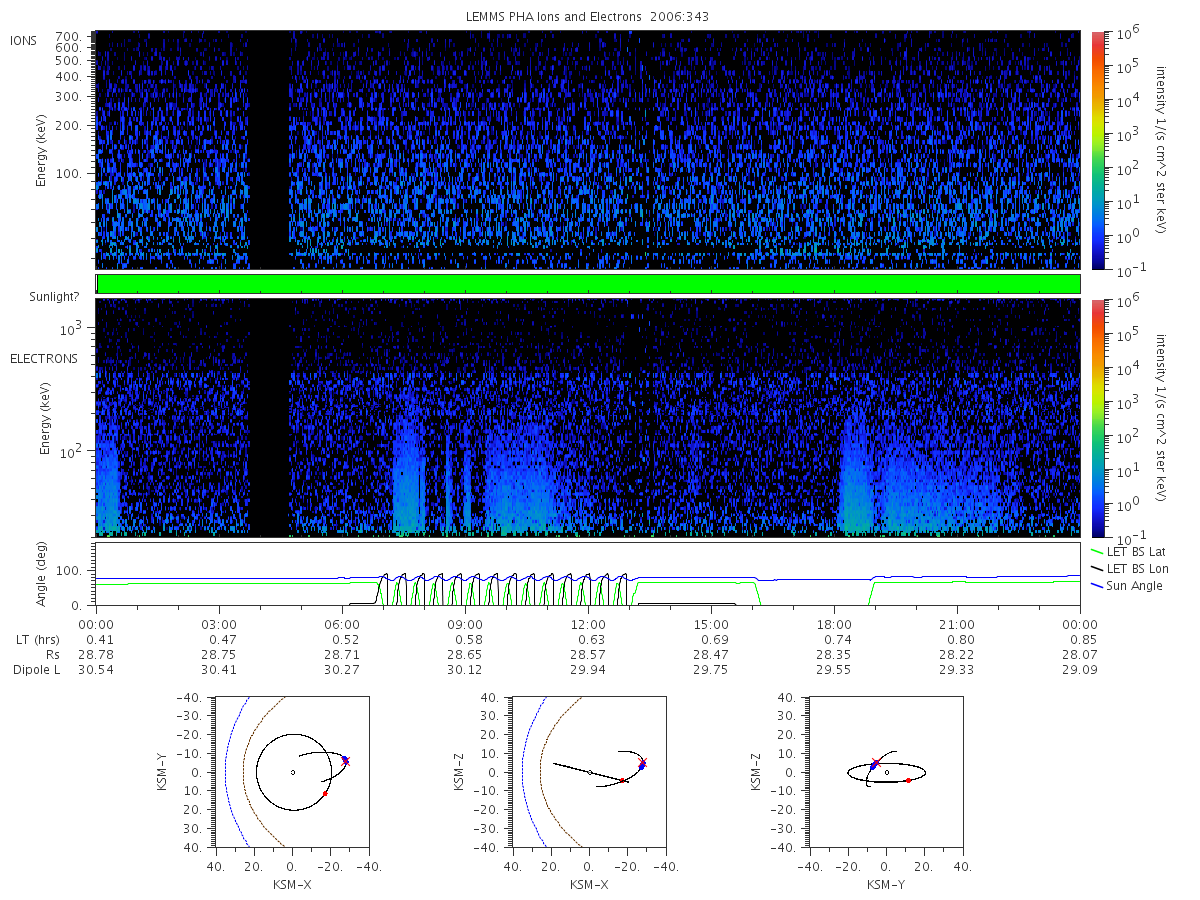
Task: Click the Dipole L value 30.12
Action: (465, 670)
